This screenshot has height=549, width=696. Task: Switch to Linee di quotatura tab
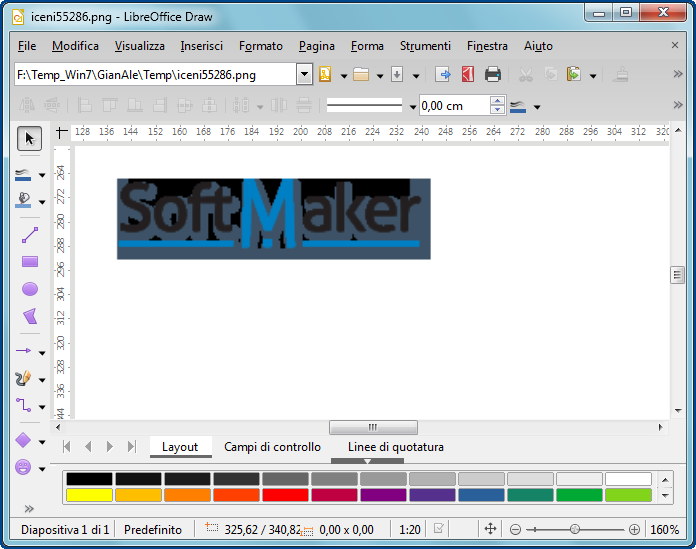[395, 447]
